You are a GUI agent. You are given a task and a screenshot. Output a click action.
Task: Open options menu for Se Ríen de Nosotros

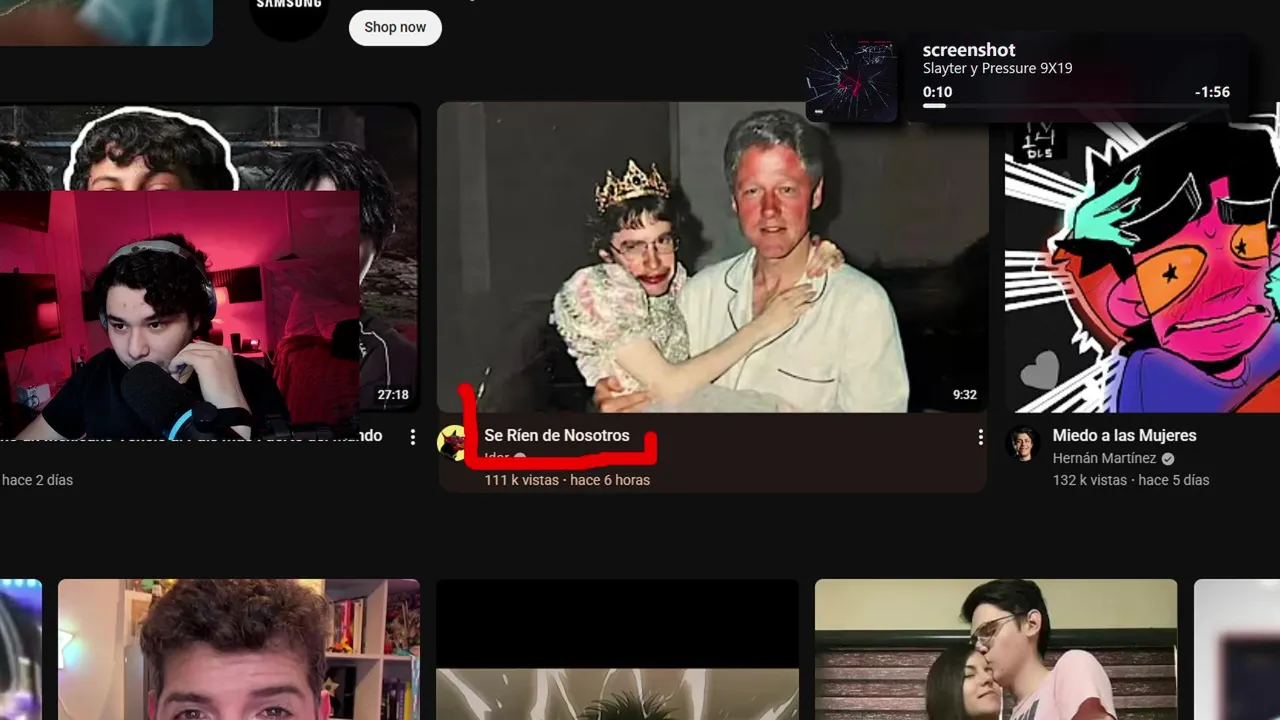[980, 437]
